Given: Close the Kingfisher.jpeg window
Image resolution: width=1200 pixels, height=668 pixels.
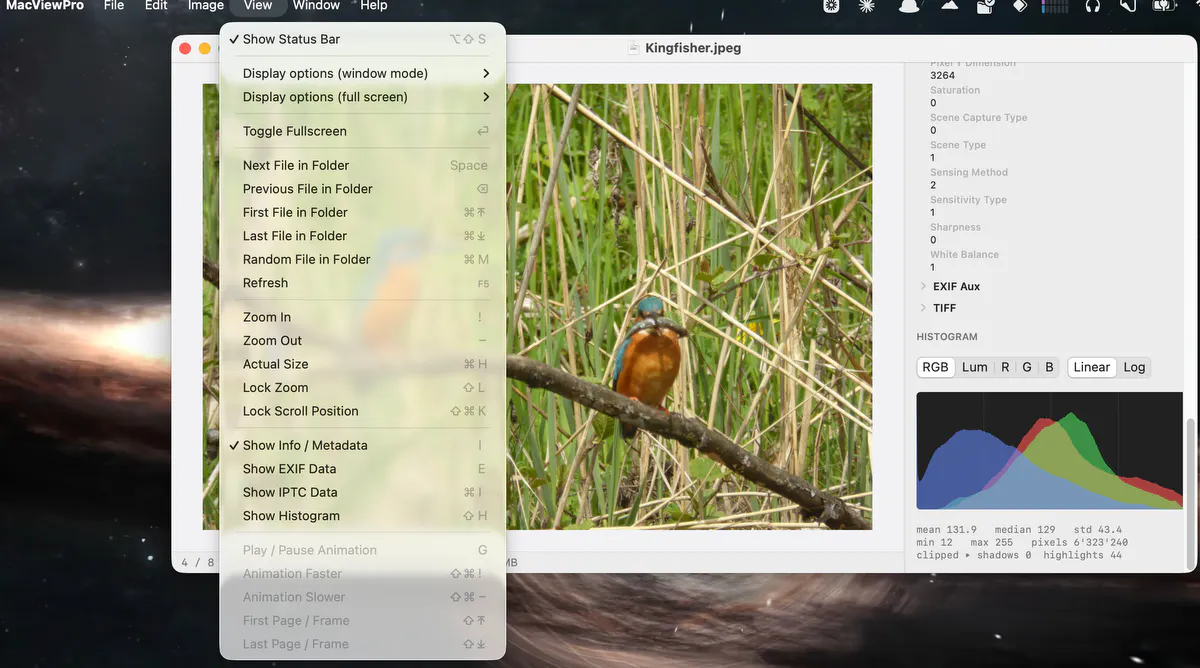Looking at the screenshot, I should coord(185,48).
